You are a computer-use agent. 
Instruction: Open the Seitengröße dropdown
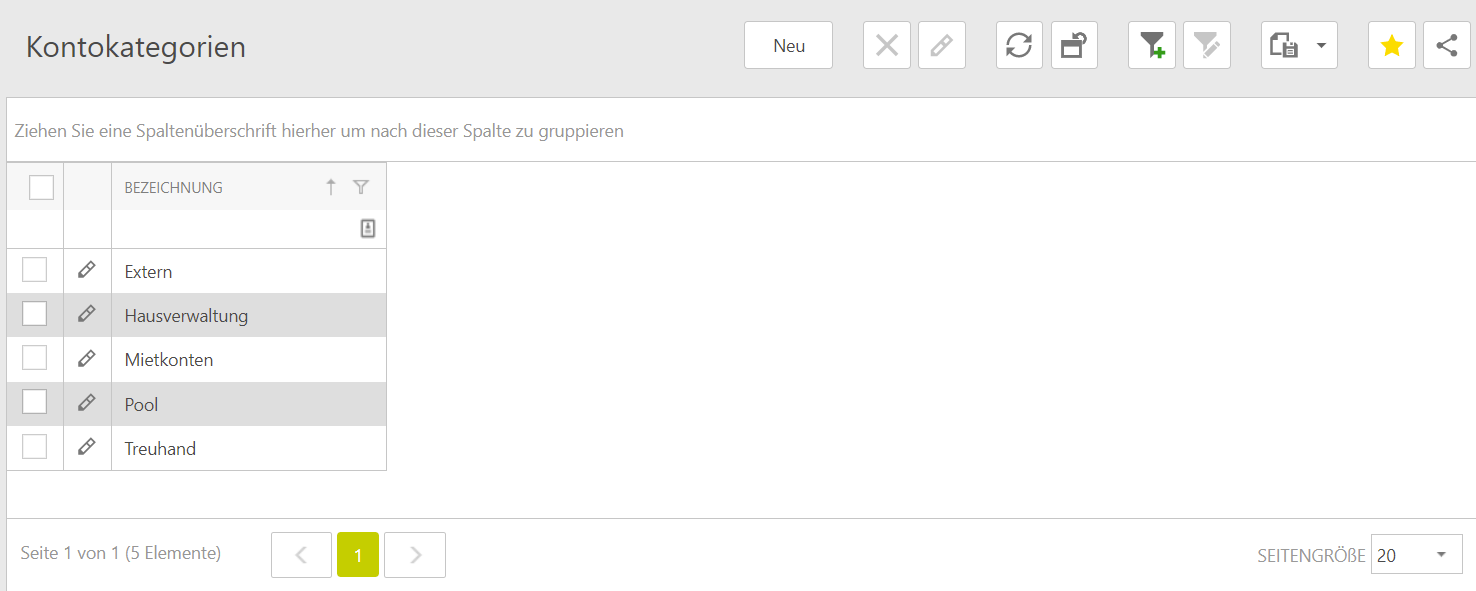[1416, 555]
